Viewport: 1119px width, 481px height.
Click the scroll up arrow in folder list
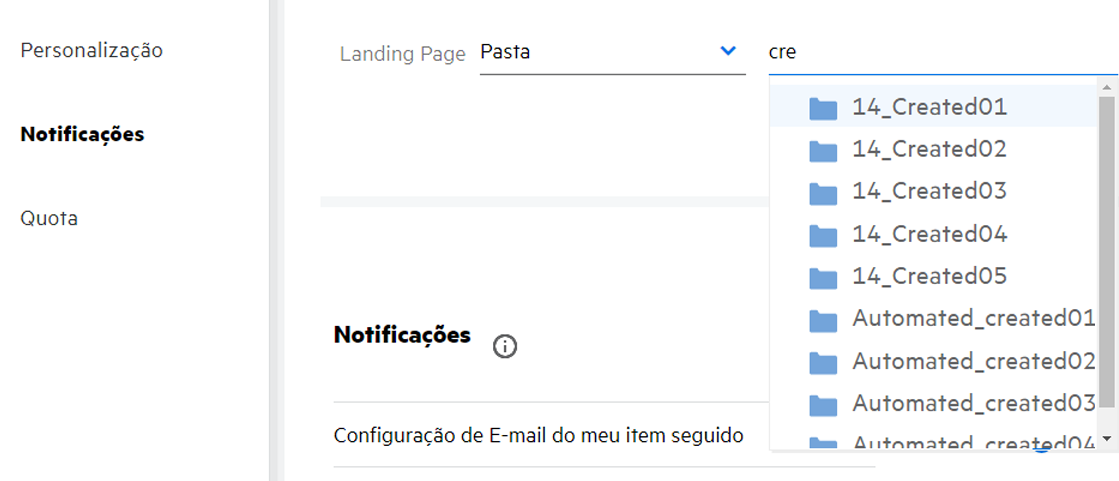click(x=1106, y=89)
